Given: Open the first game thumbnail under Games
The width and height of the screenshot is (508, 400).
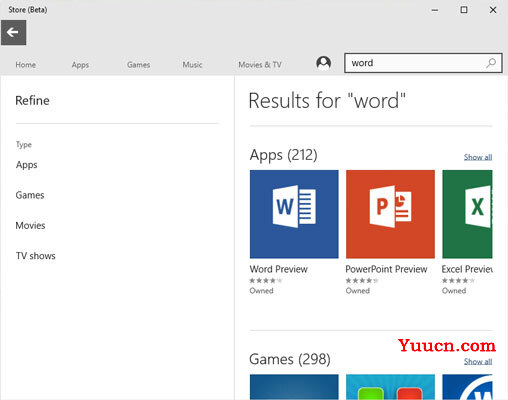Looking at the screenshot, I should (294, 387).
